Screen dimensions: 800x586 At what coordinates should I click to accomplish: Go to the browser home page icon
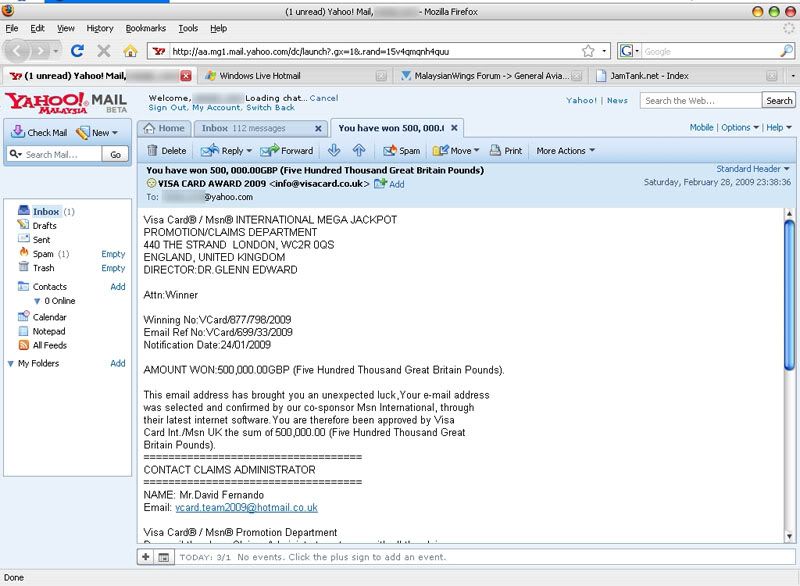(131, 50)
